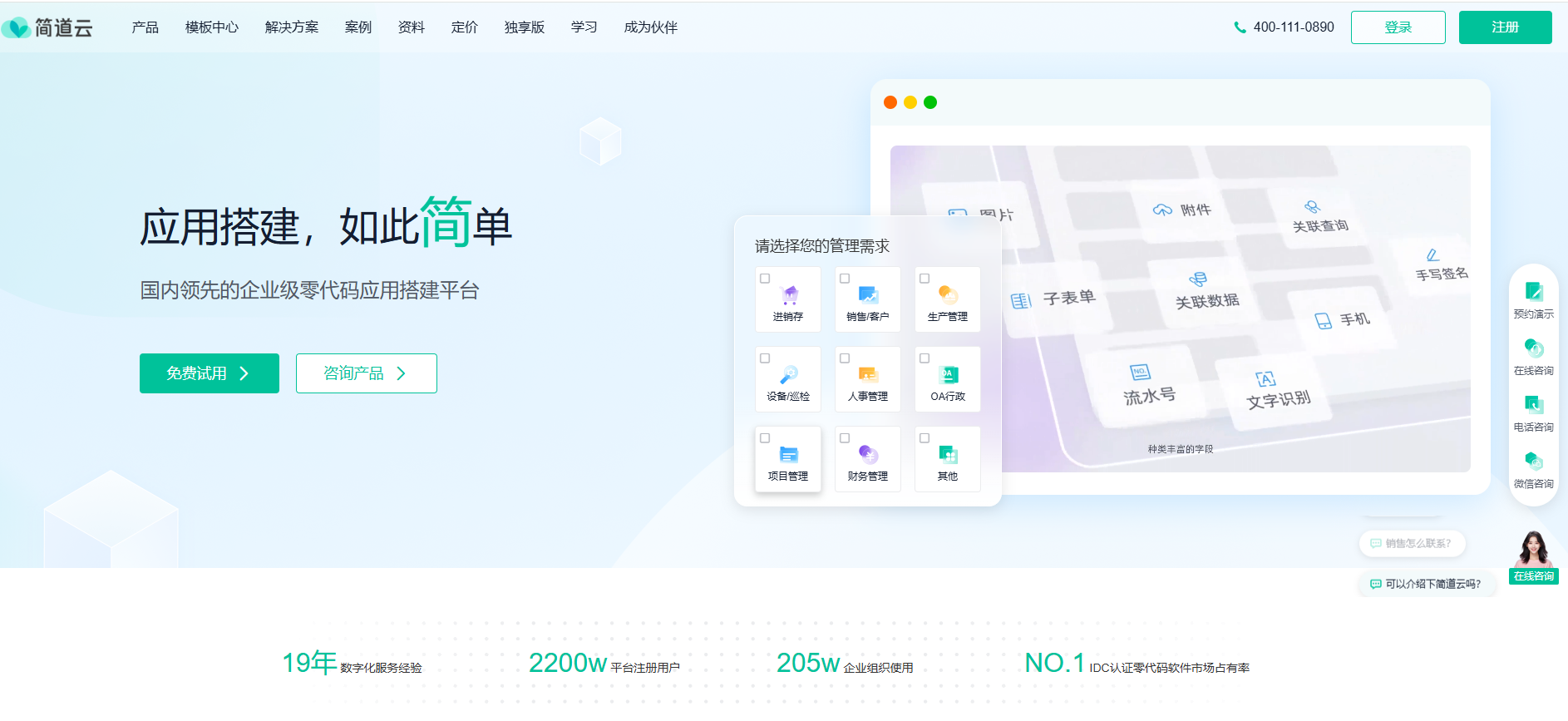The height and width of the screenshot is (721, 1568).
Task: Open the 解决方案 navigation menu
Action: (x=292, y=27)
